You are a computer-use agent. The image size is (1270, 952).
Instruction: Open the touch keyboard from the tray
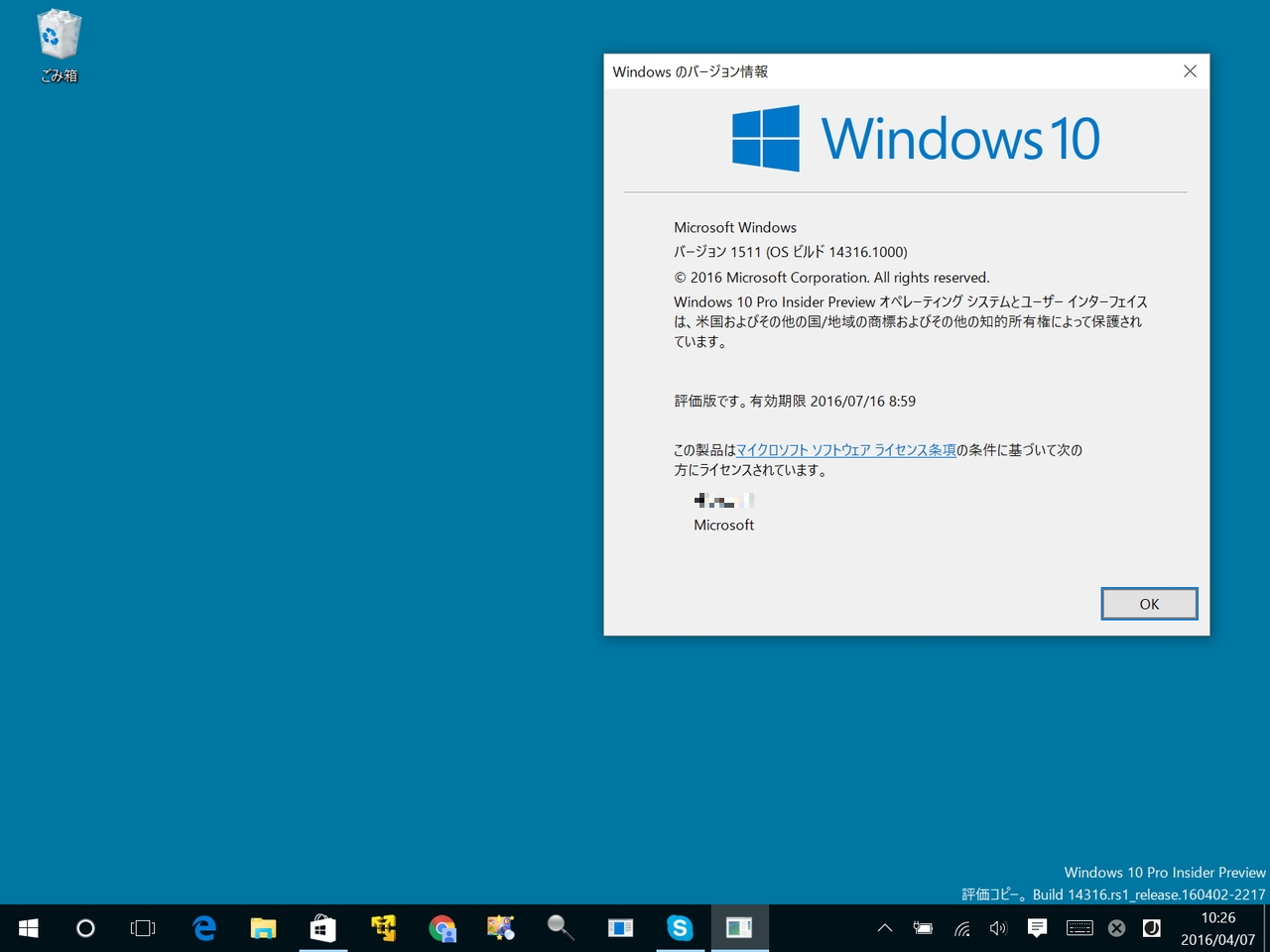click(1079, 927)
